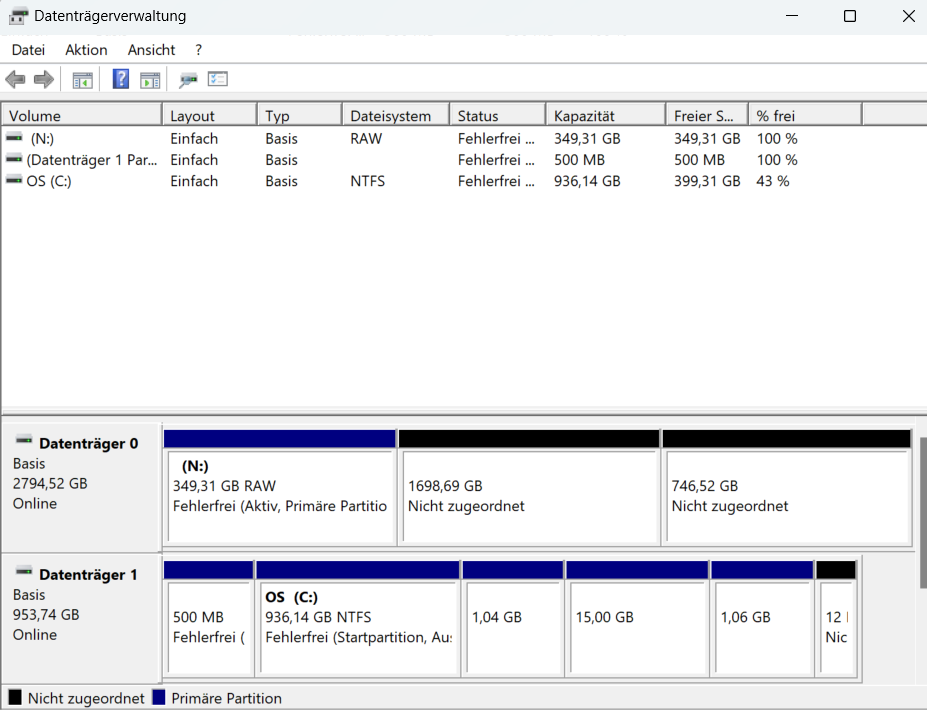Screen dimensions: 927x710
Task: Toggle the action pane visibility
Action: [150, 79]
